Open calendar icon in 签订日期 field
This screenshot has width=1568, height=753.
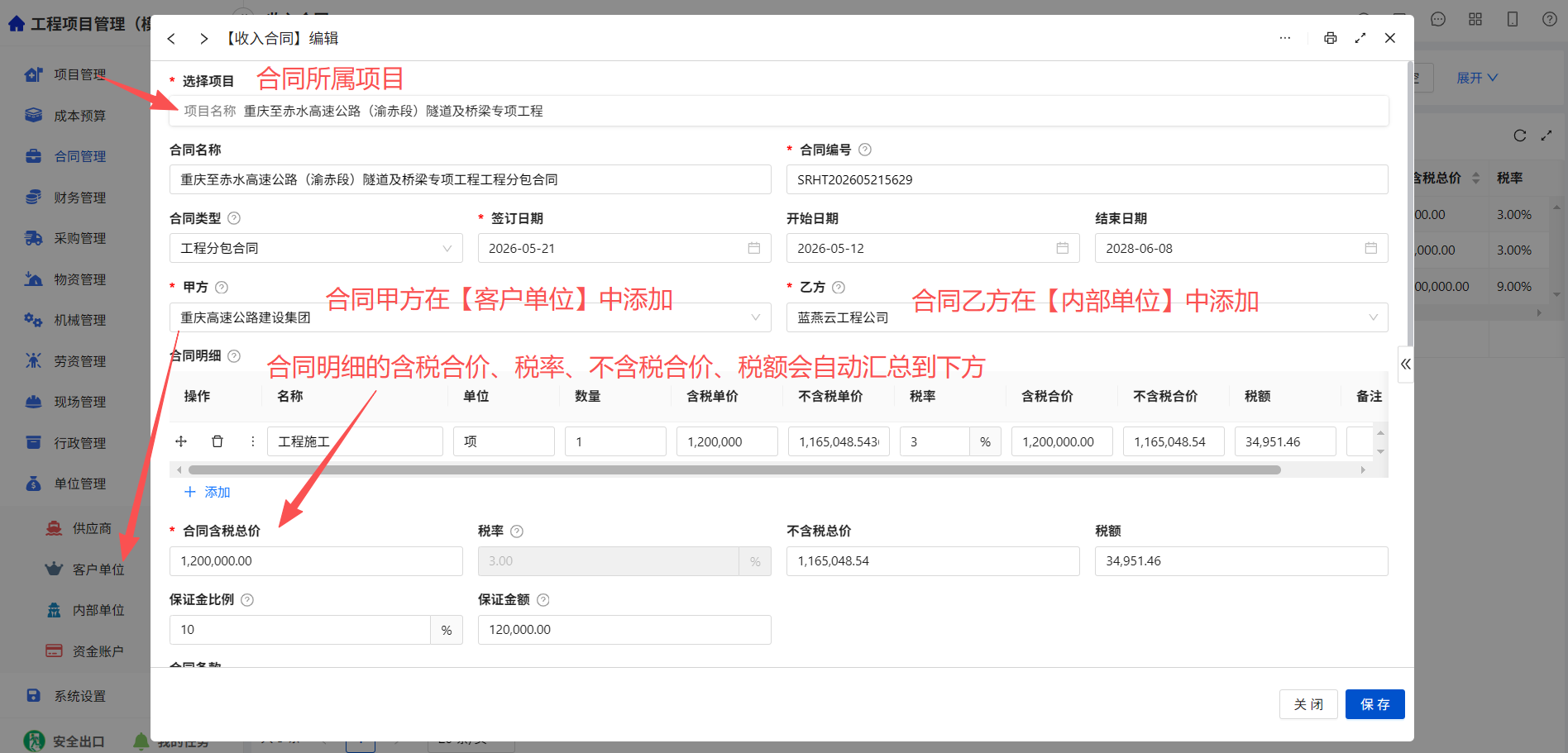click(754, 248)
